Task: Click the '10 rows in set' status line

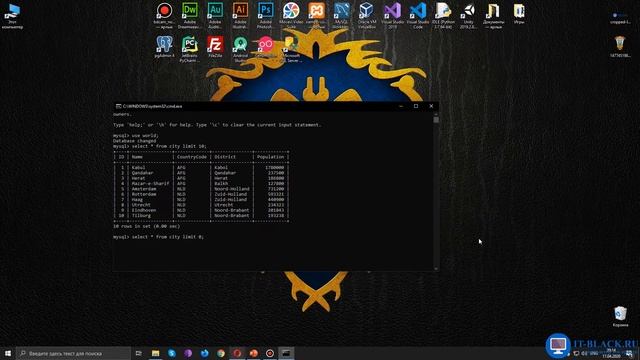Action: [147, 226]
